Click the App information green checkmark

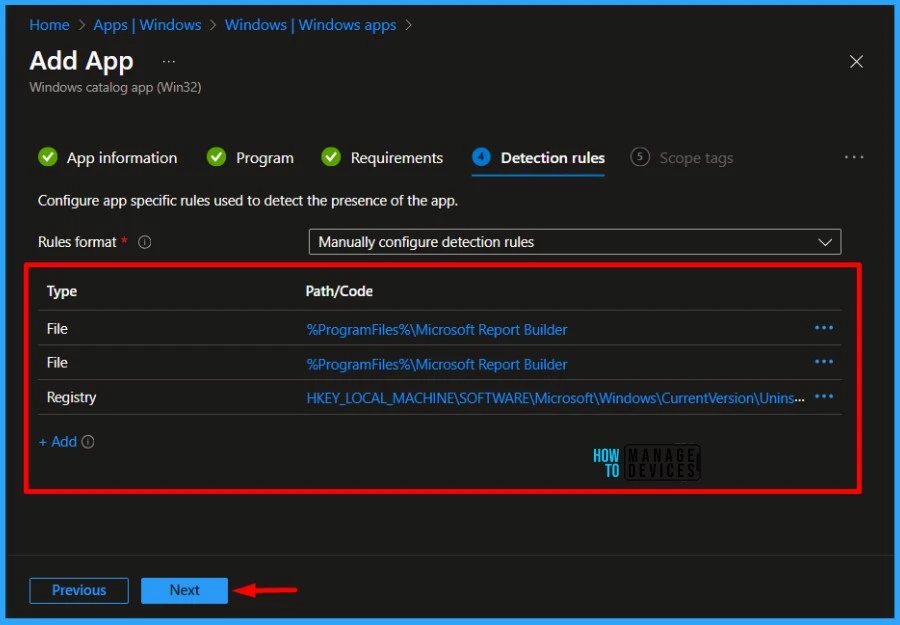(x=48, y=157)
